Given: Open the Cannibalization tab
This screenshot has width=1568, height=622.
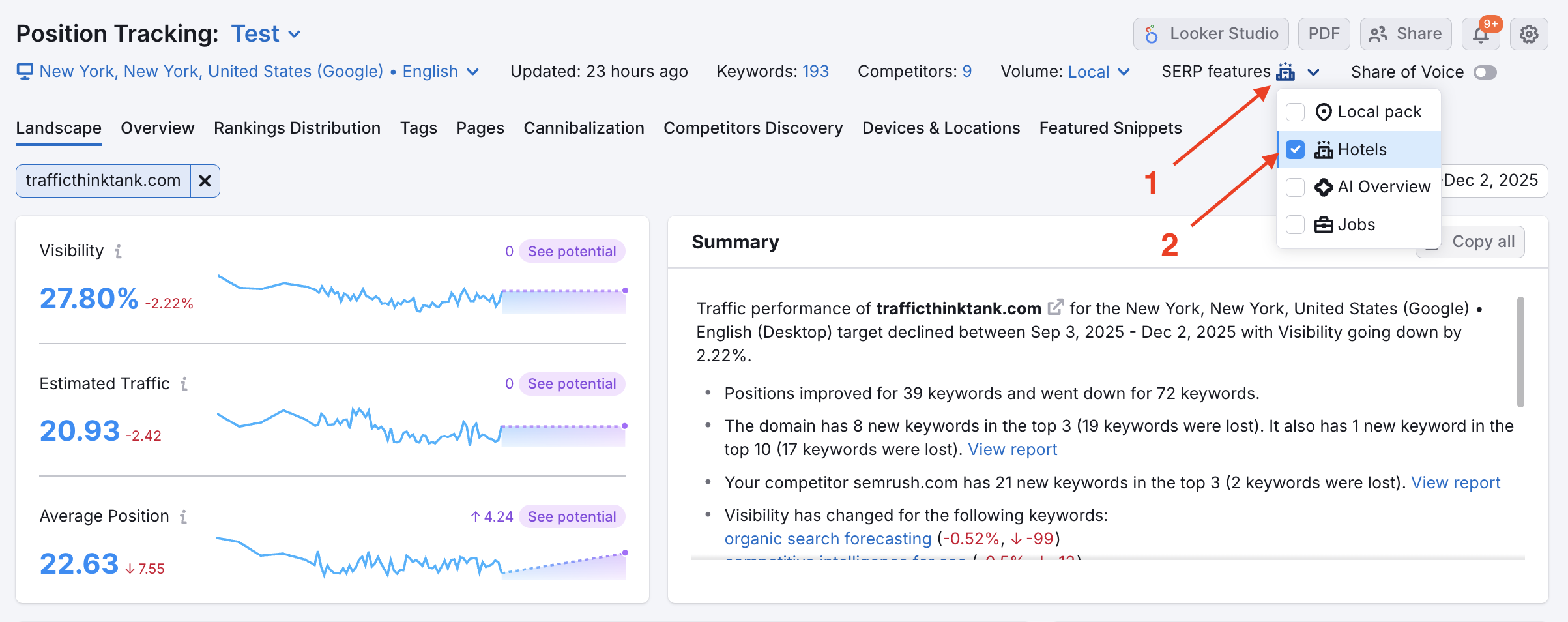Looking at the screenshot, I should pos(583,128).
